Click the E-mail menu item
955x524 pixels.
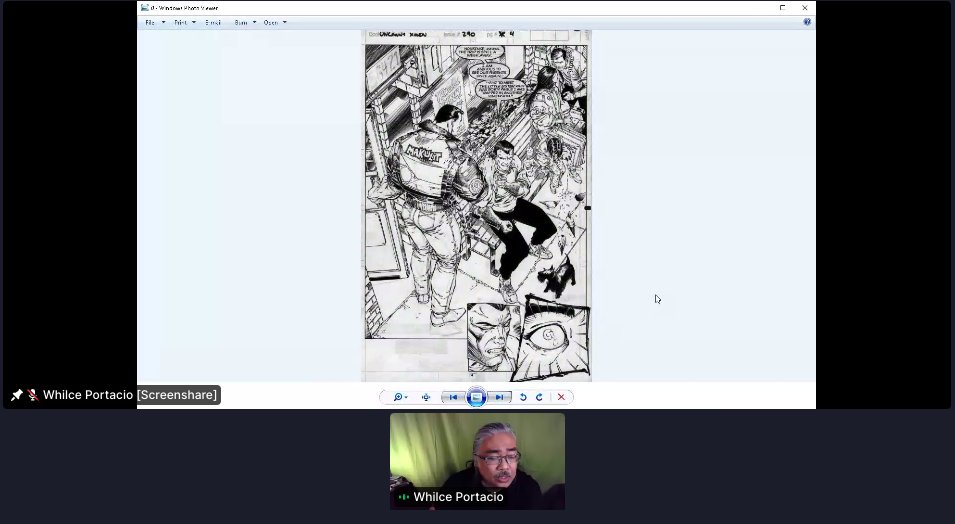(213, 23)
